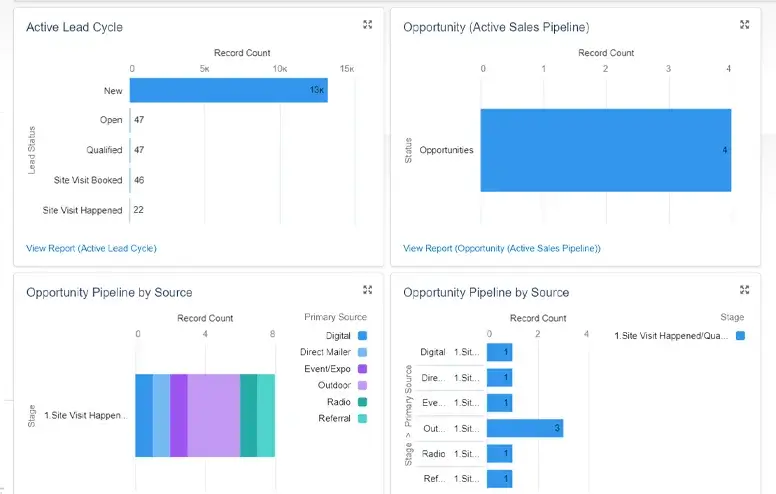Click the 'Digital' legend label
The height and width of the screenshot is (494, 776).
(x=338, y=336)
